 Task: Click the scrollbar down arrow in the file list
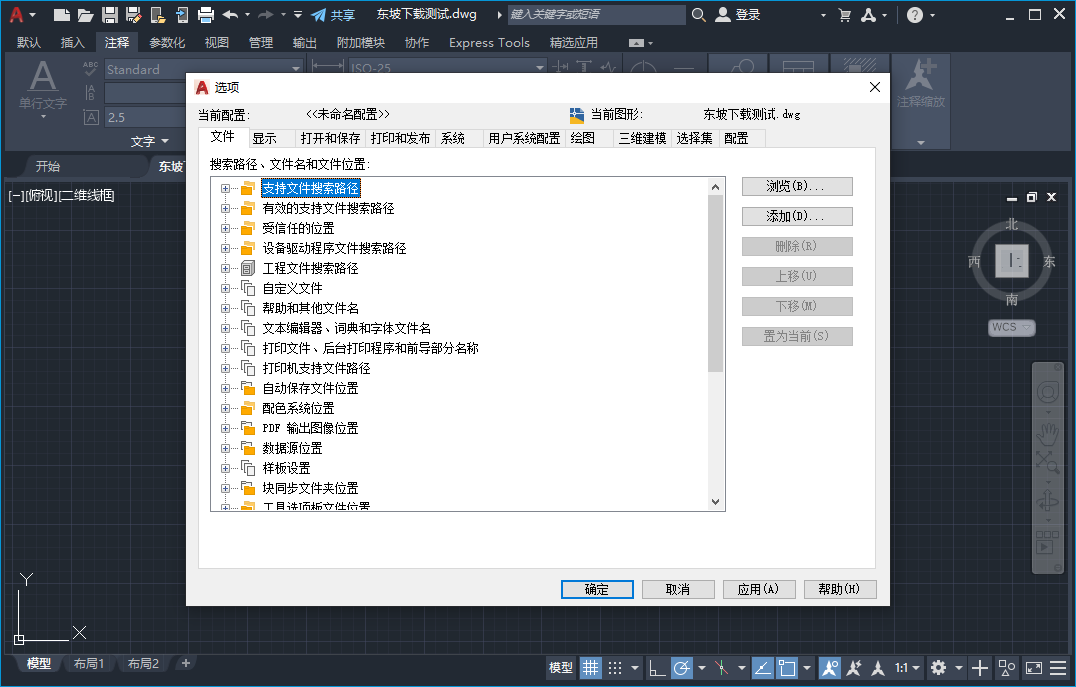715,500
